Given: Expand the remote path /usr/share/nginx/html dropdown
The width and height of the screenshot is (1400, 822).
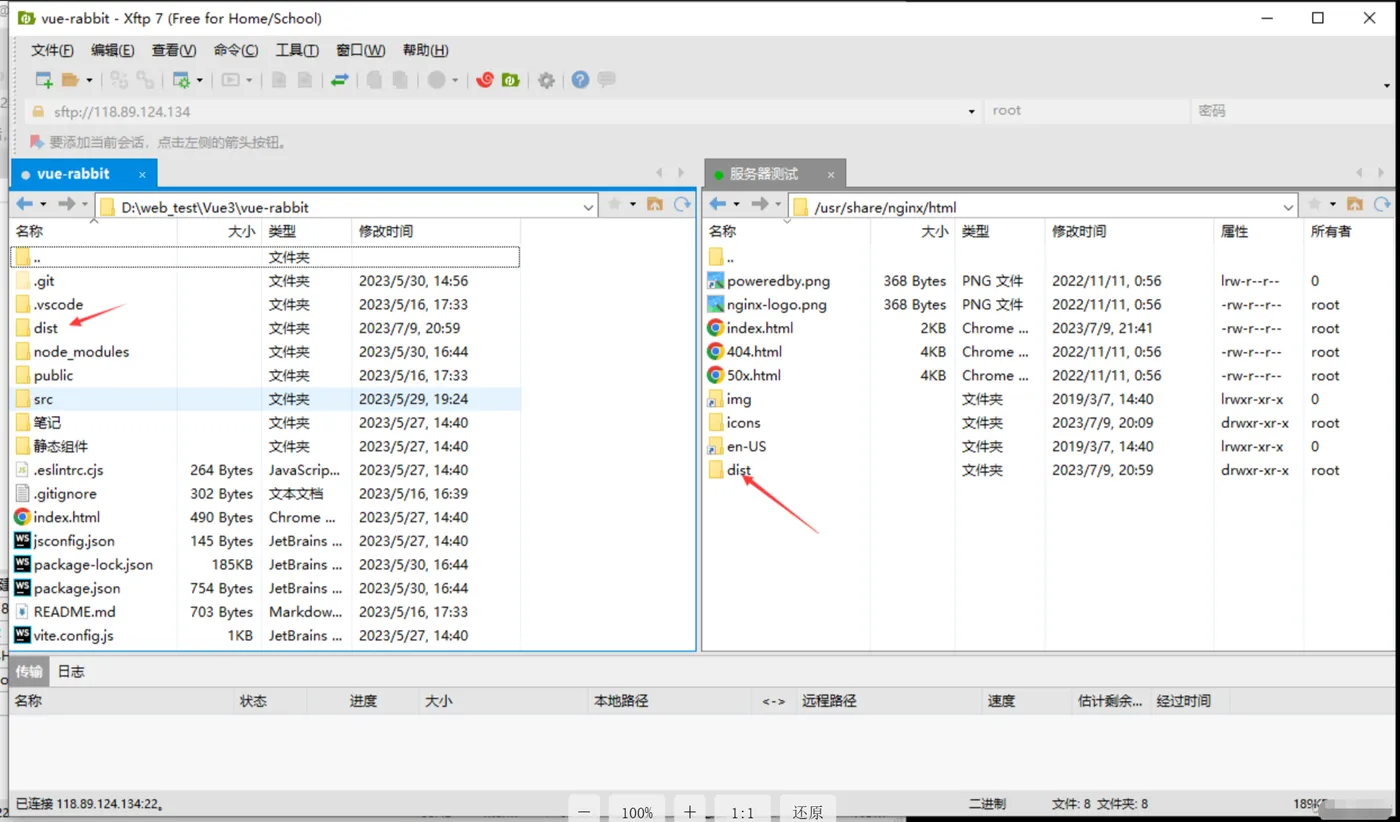Looking at the screenshot, I should pyautogui.click(x=1288, y=207).
